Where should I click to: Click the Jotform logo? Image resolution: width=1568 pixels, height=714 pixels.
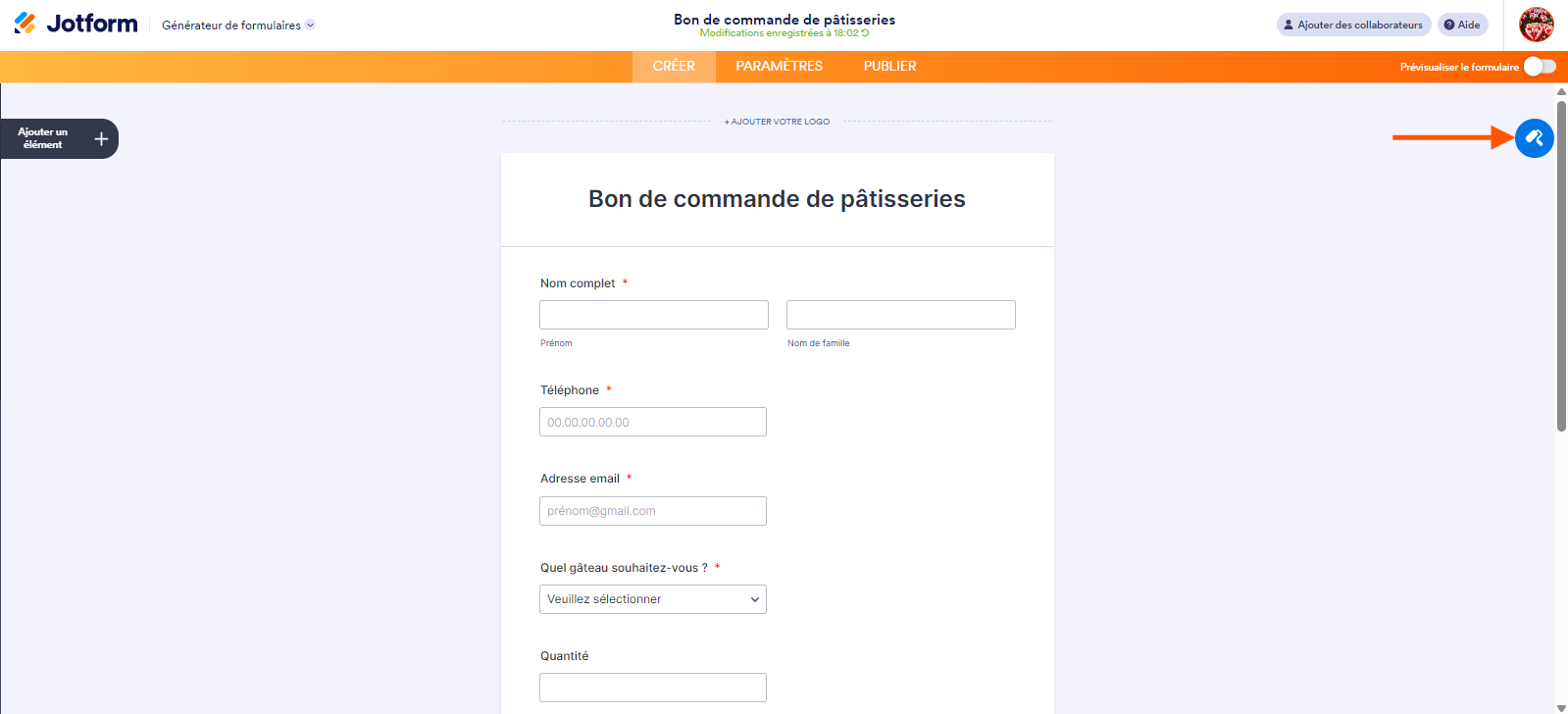[76, 24]
